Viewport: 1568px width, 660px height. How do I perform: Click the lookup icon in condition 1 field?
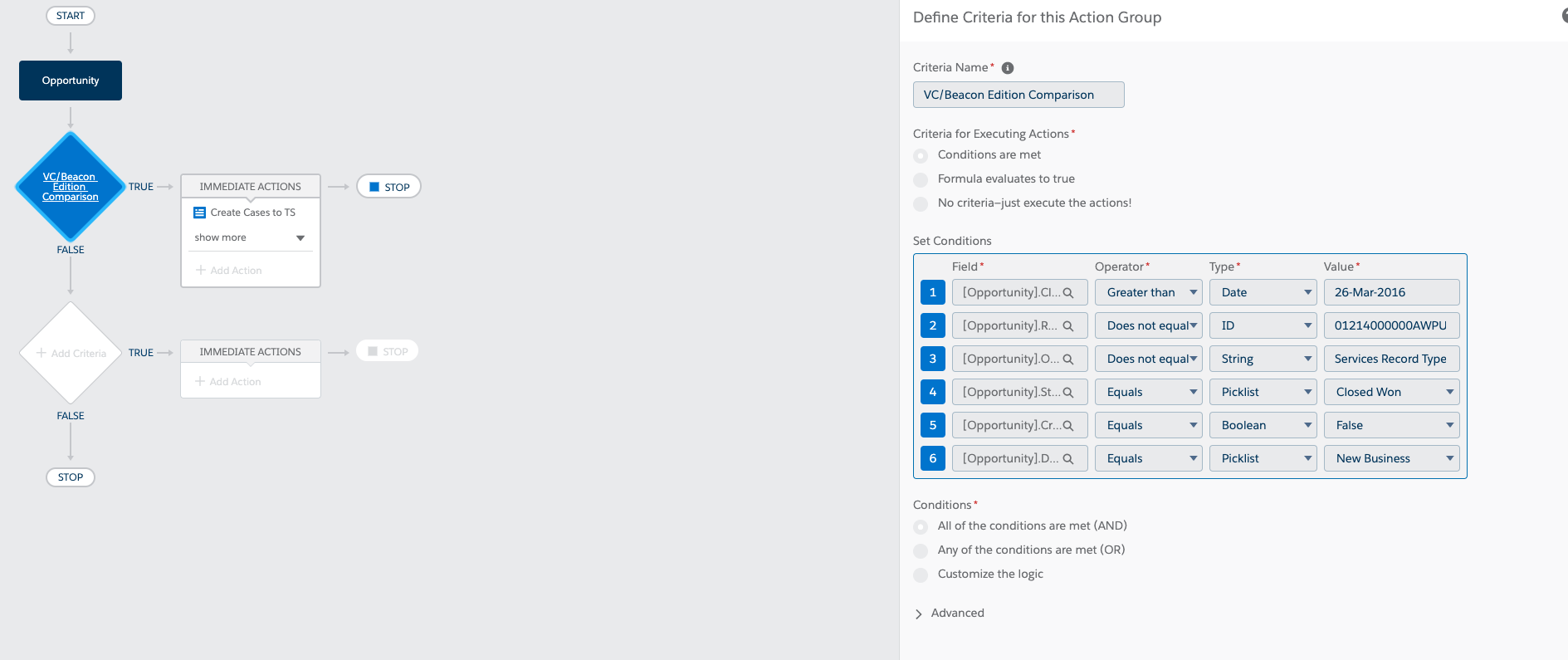(1068, 293)
